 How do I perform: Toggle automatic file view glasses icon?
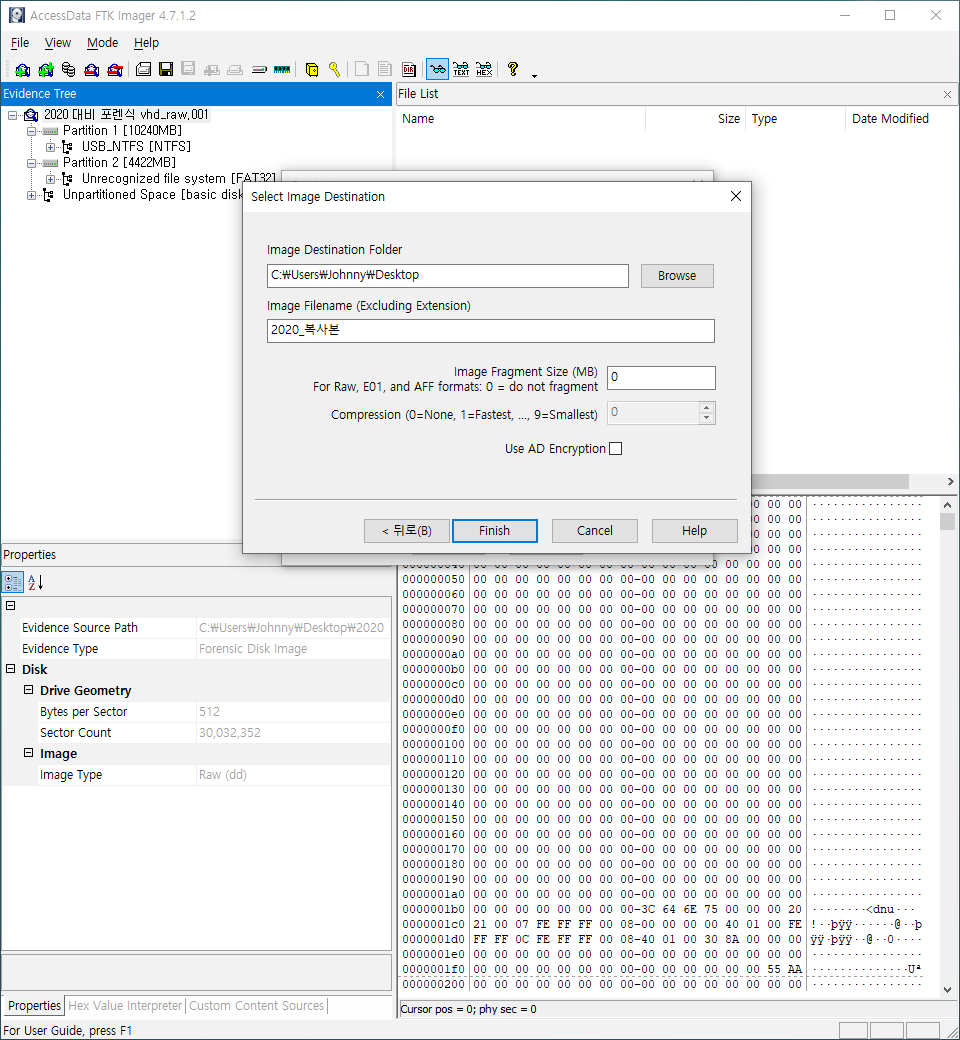[x=437, y=70]
